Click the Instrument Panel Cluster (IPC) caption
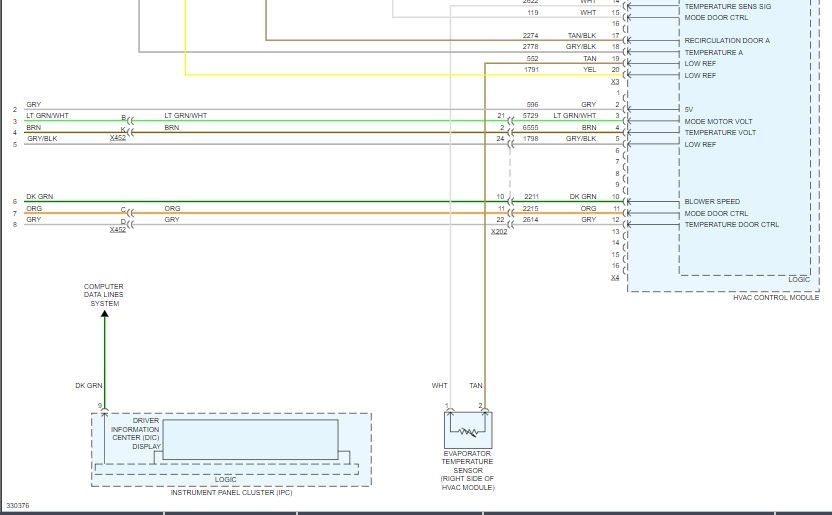Viewport: 832px width, 515px height. coord(231,492)
